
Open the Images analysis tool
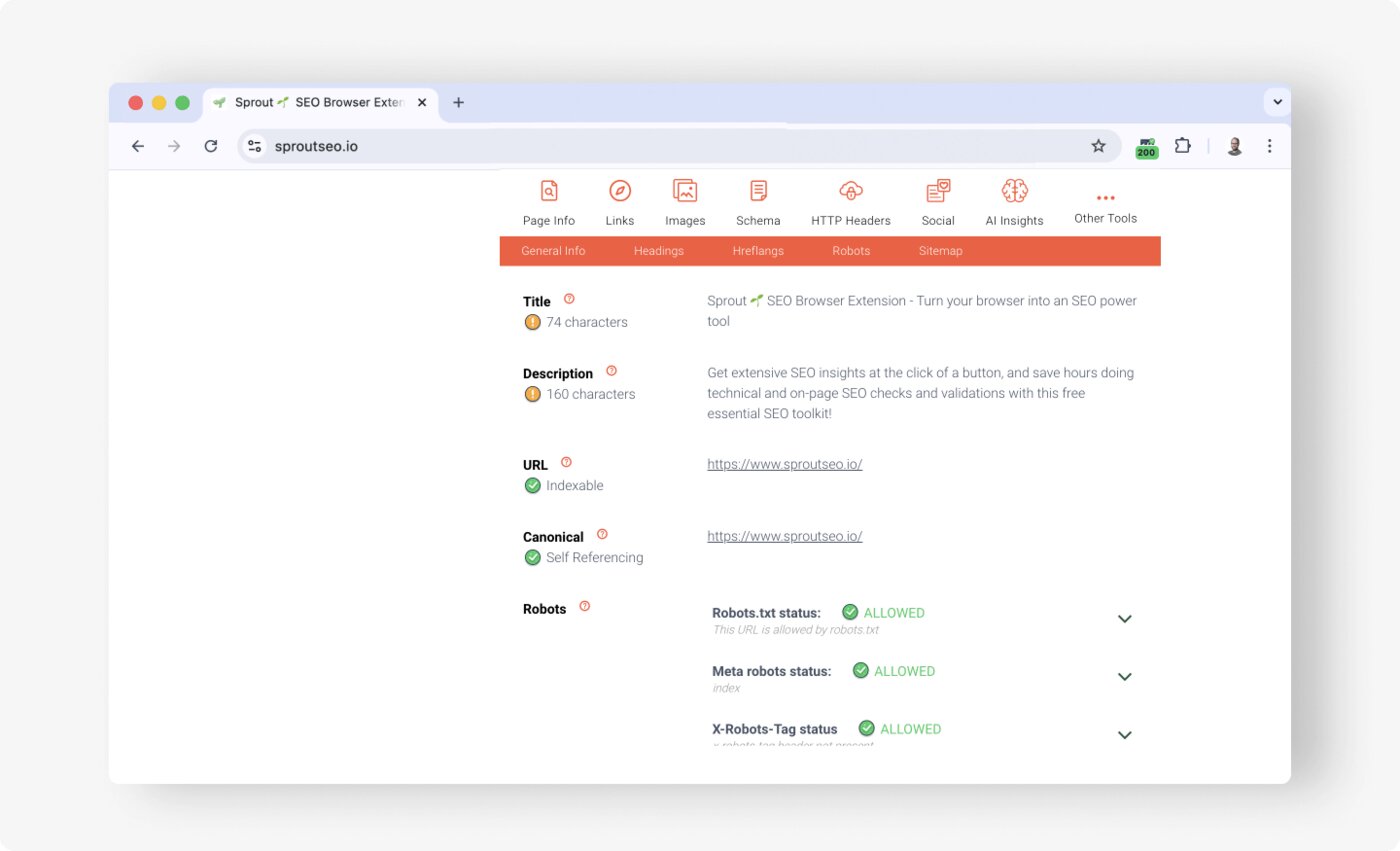pos(685,201)
